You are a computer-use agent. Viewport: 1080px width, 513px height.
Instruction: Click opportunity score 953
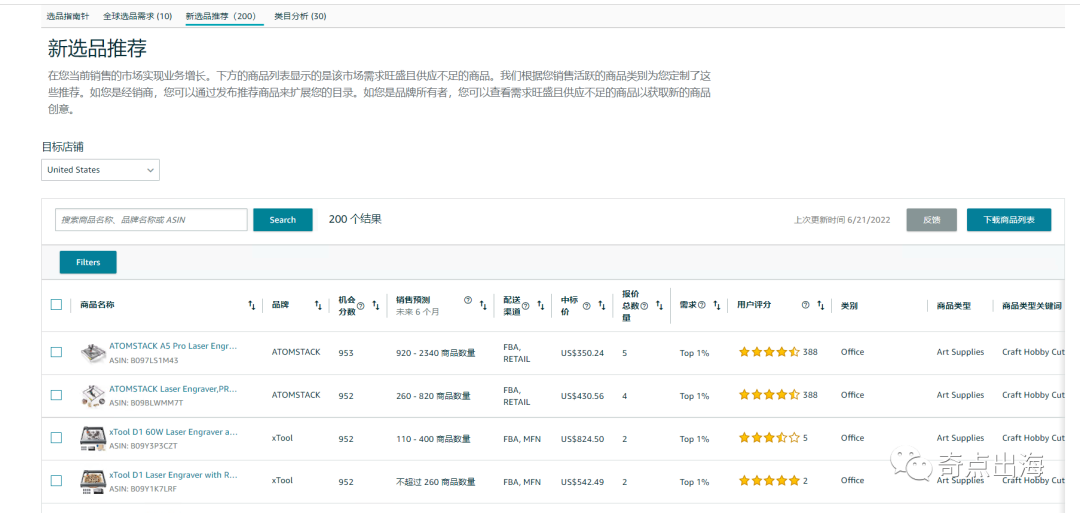pos(346,353)
